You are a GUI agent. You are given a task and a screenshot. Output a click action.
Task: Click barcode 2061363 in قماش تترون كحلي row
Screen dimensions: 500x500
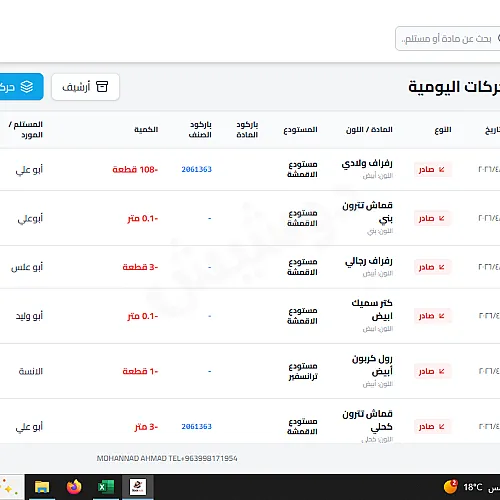[196, 426]
